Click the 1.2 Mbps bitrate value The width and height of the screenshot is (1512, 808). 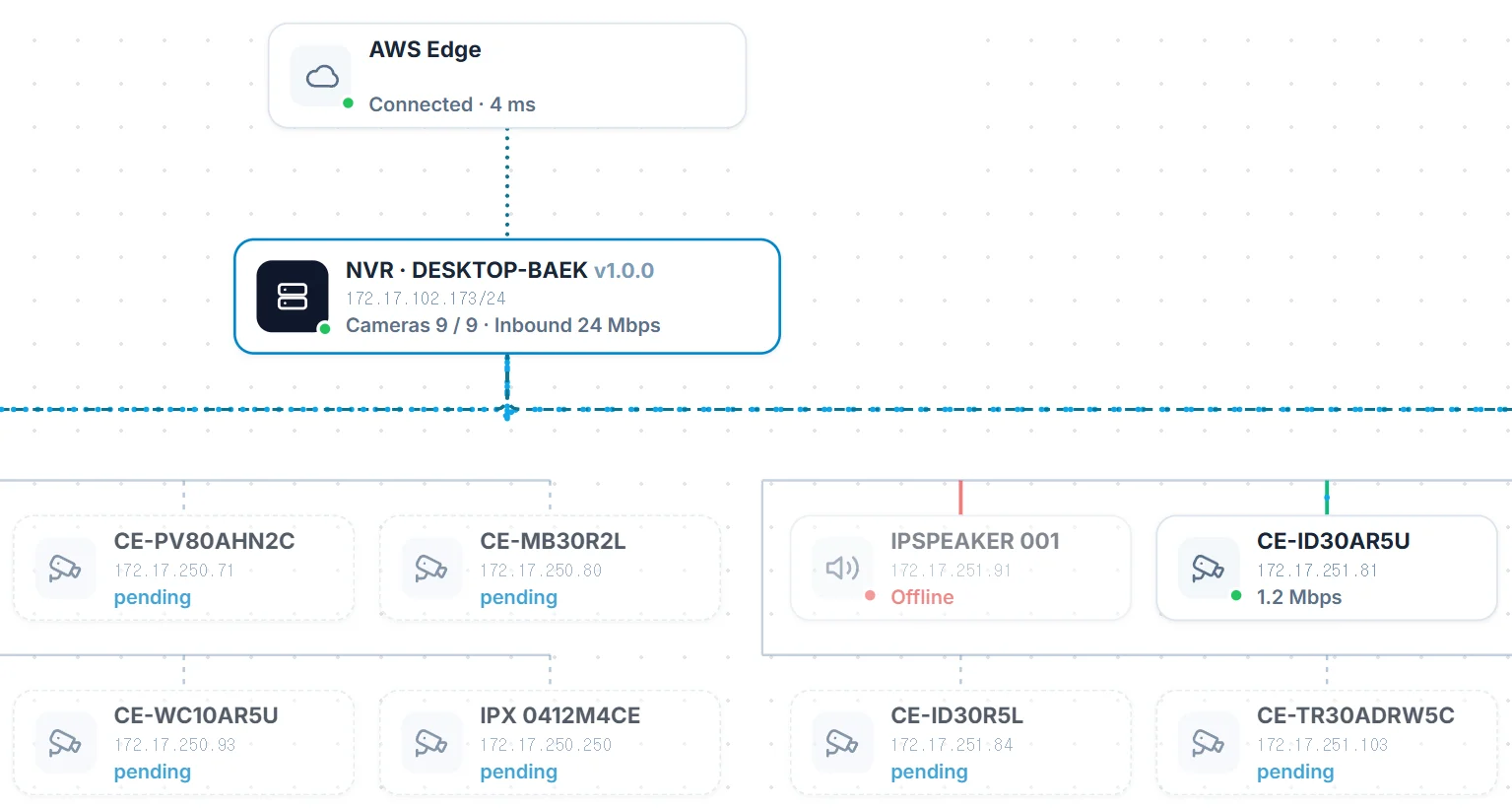pos(1299,597)
